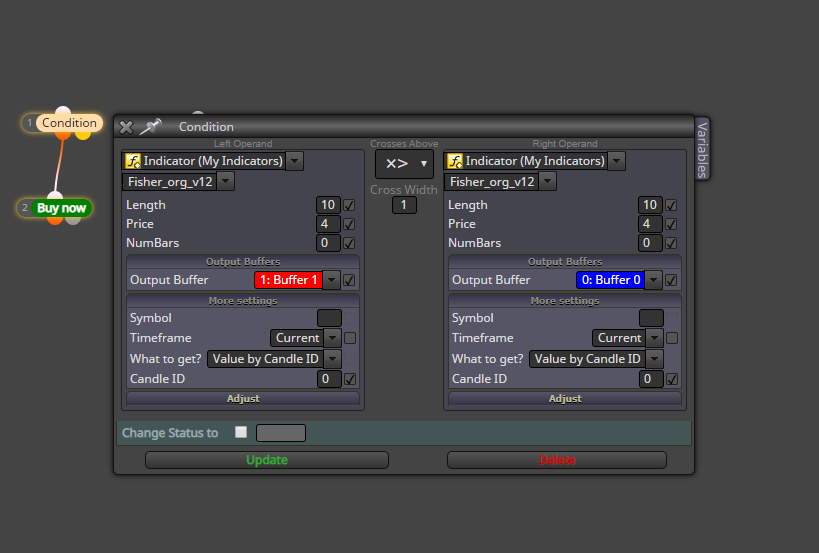819x553 pixels.
Task: Toggle left Output Buffer checkbox
Action: coord(349,280)
